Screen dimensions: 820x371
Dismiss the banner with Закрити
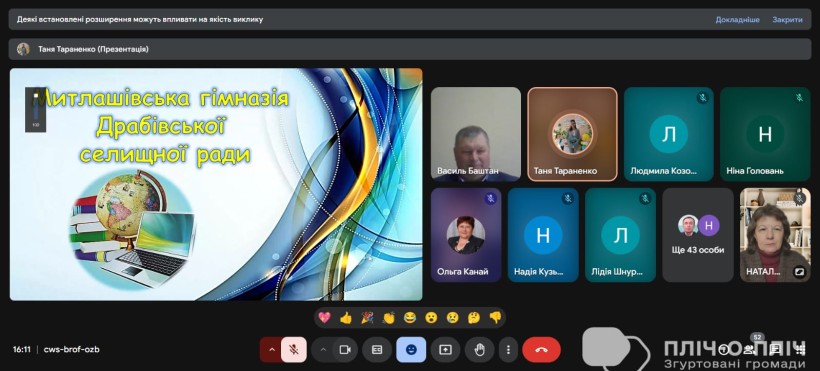coord(787,19)
